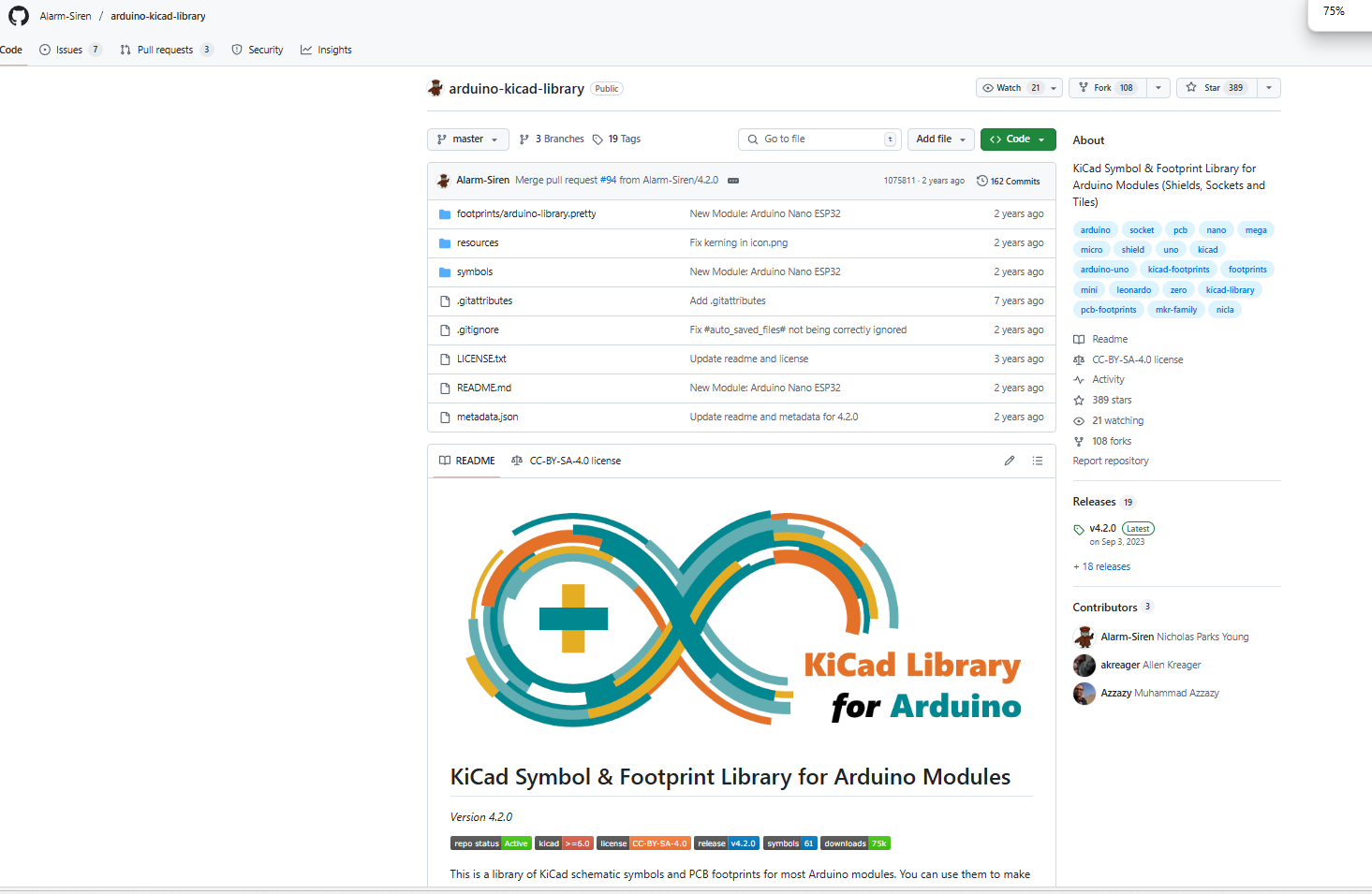Viewport: 1372px width, 894px height.
Task: Click the Go to file search field
Action: click(819, 139)
